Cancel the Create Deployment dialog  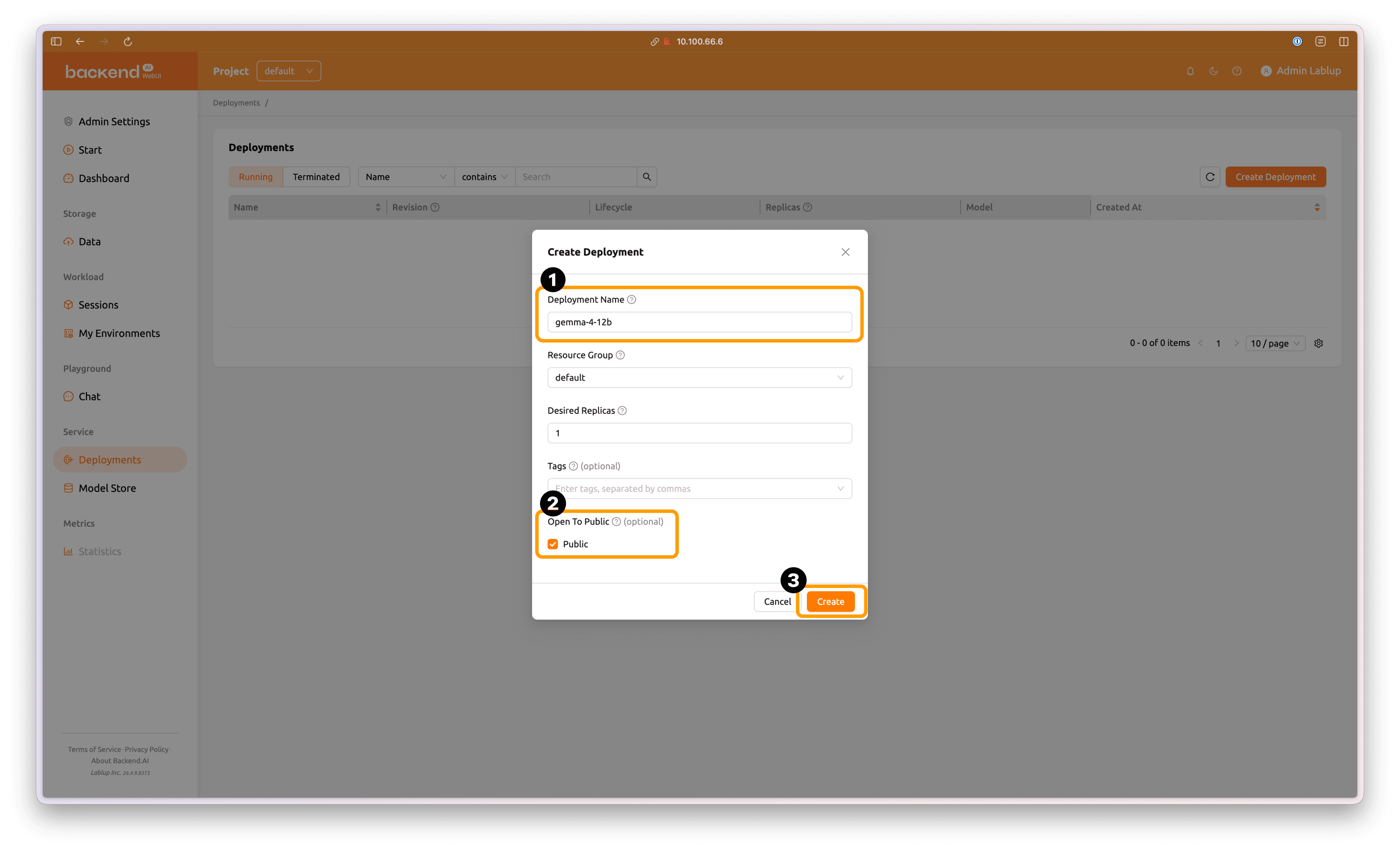point(777,601)
